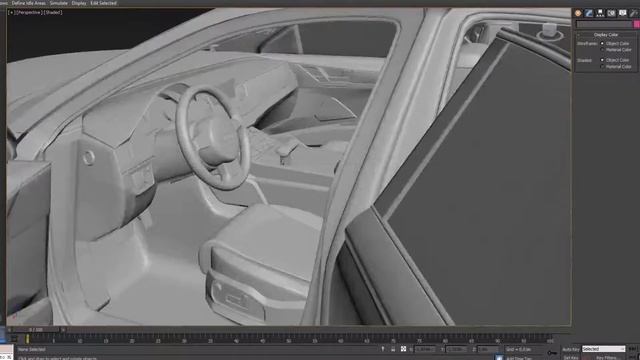Click the isolate selection toggle icon
The image size is (640, 360).
tap(382, 349)
